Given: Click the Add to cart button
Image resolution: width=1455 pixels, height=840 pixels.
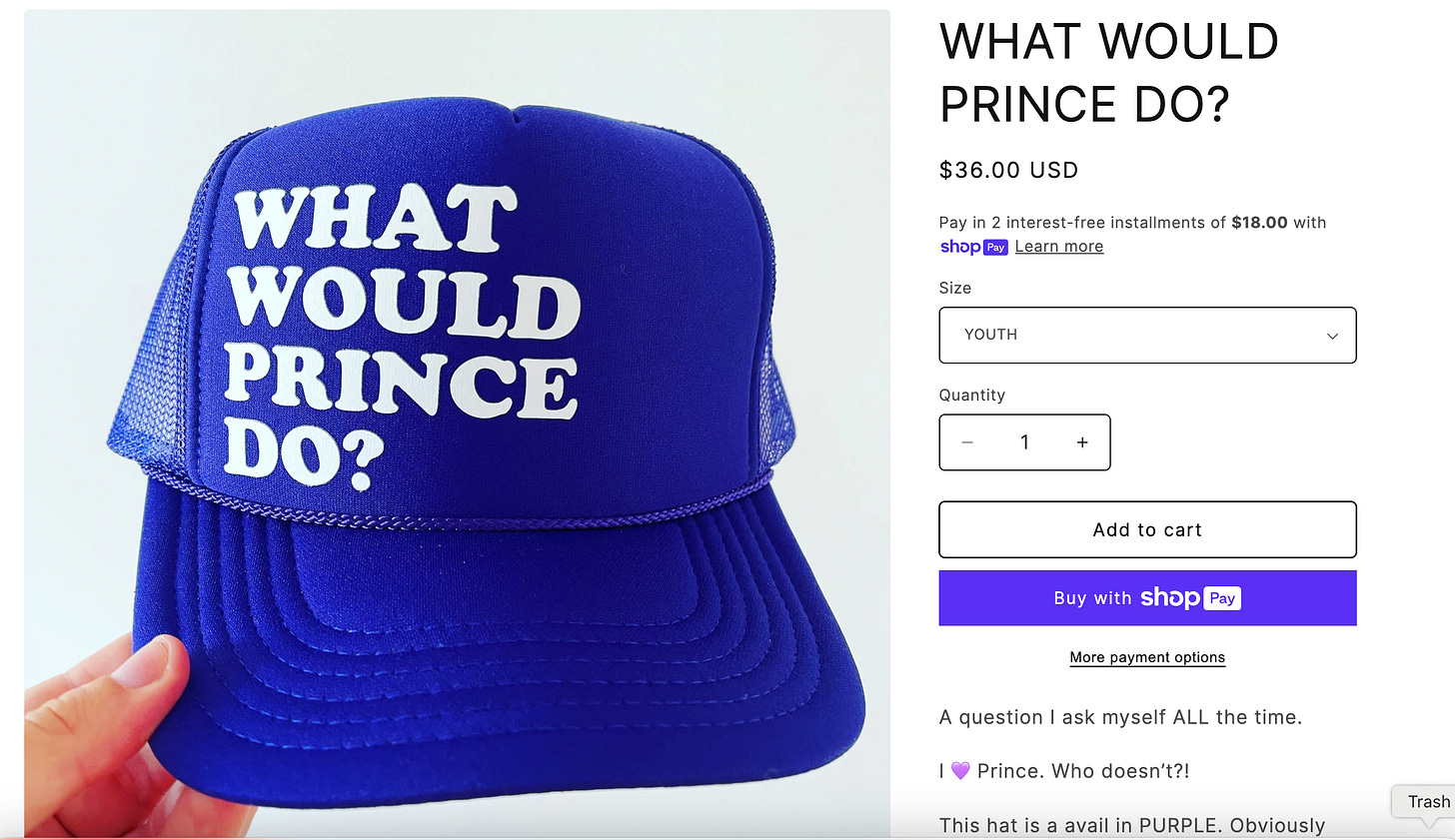Looking at the screenshot, I should 1147,529.
